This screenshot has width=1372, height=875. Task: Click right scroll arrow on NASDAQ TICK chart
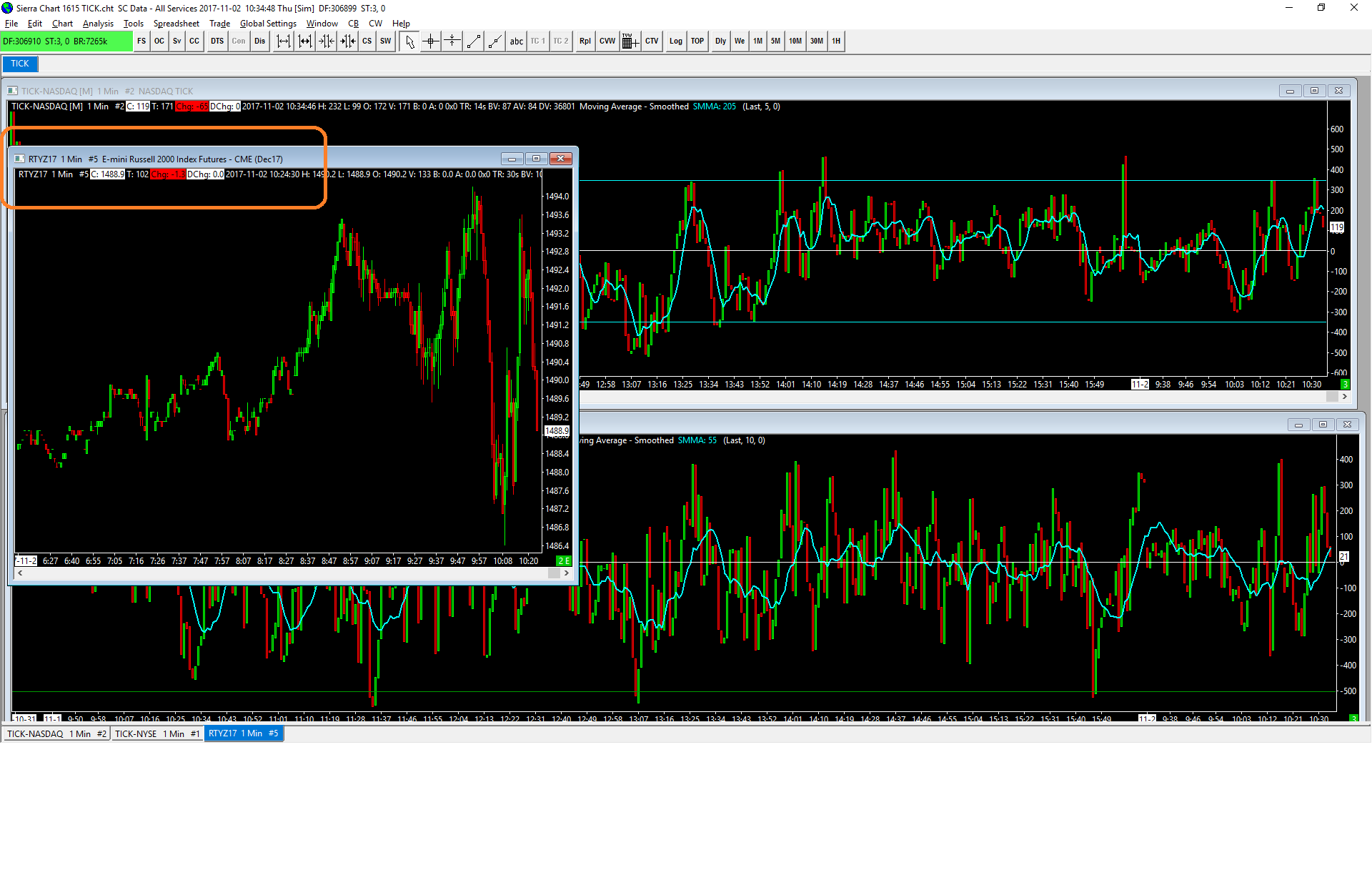point(1344,397)
